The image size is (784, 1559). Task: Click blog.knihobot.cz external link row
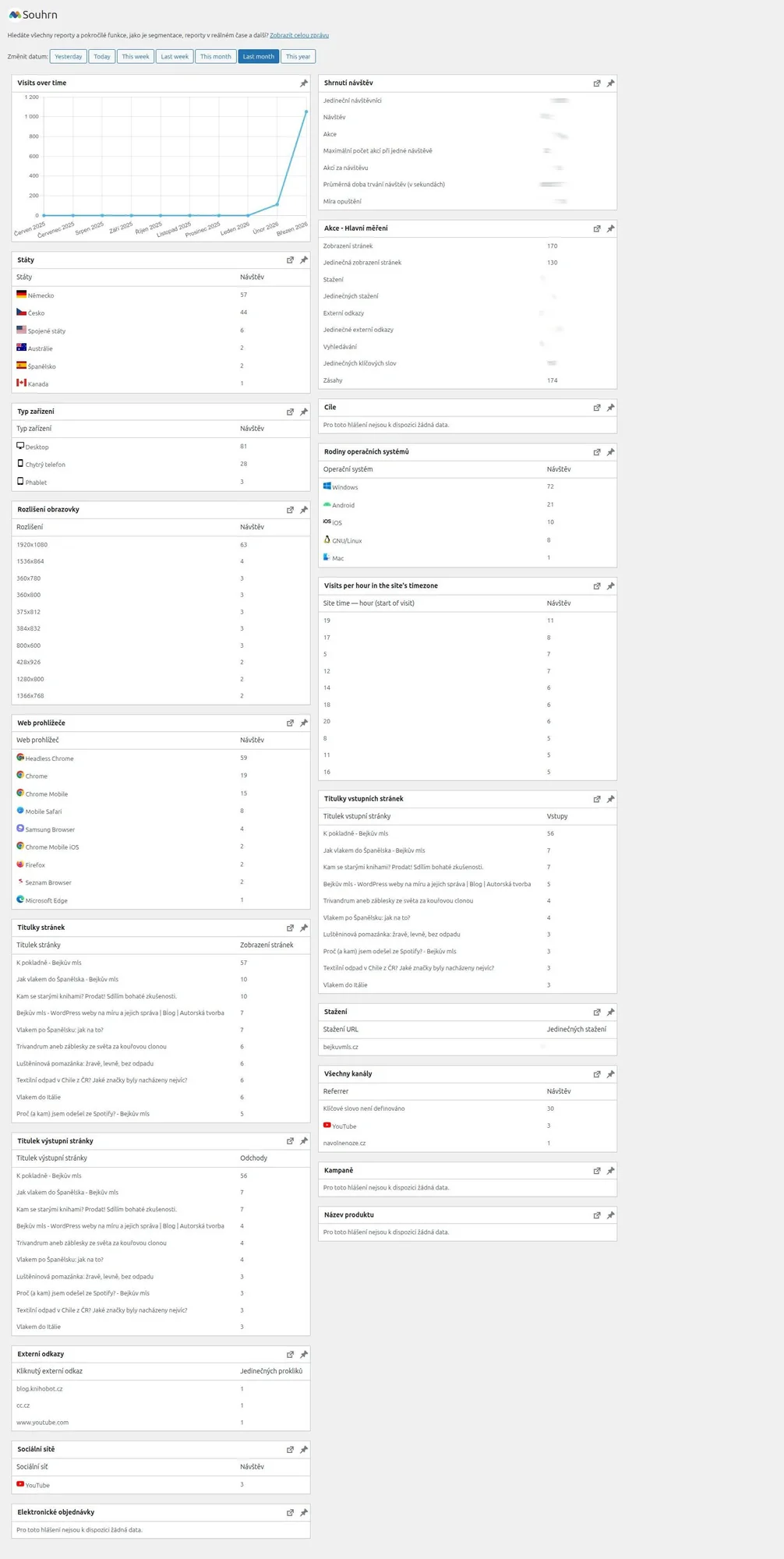[x=161, y=1389]
